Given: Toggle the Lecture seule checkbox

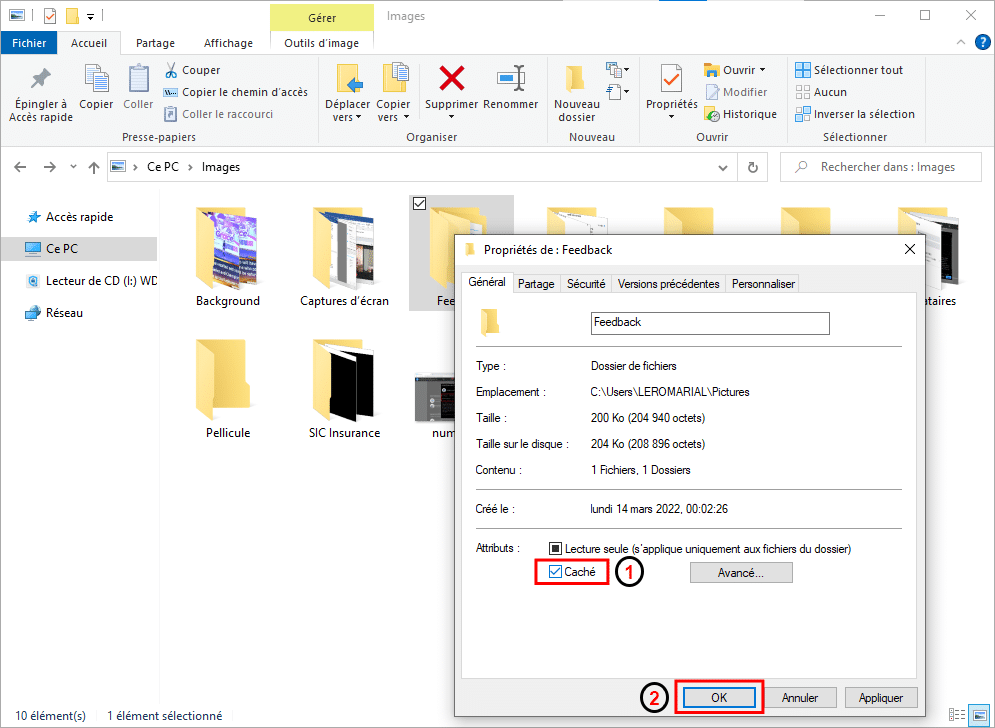Looking at the screenshot, I should pyautogui.click(x=555, y=548).
